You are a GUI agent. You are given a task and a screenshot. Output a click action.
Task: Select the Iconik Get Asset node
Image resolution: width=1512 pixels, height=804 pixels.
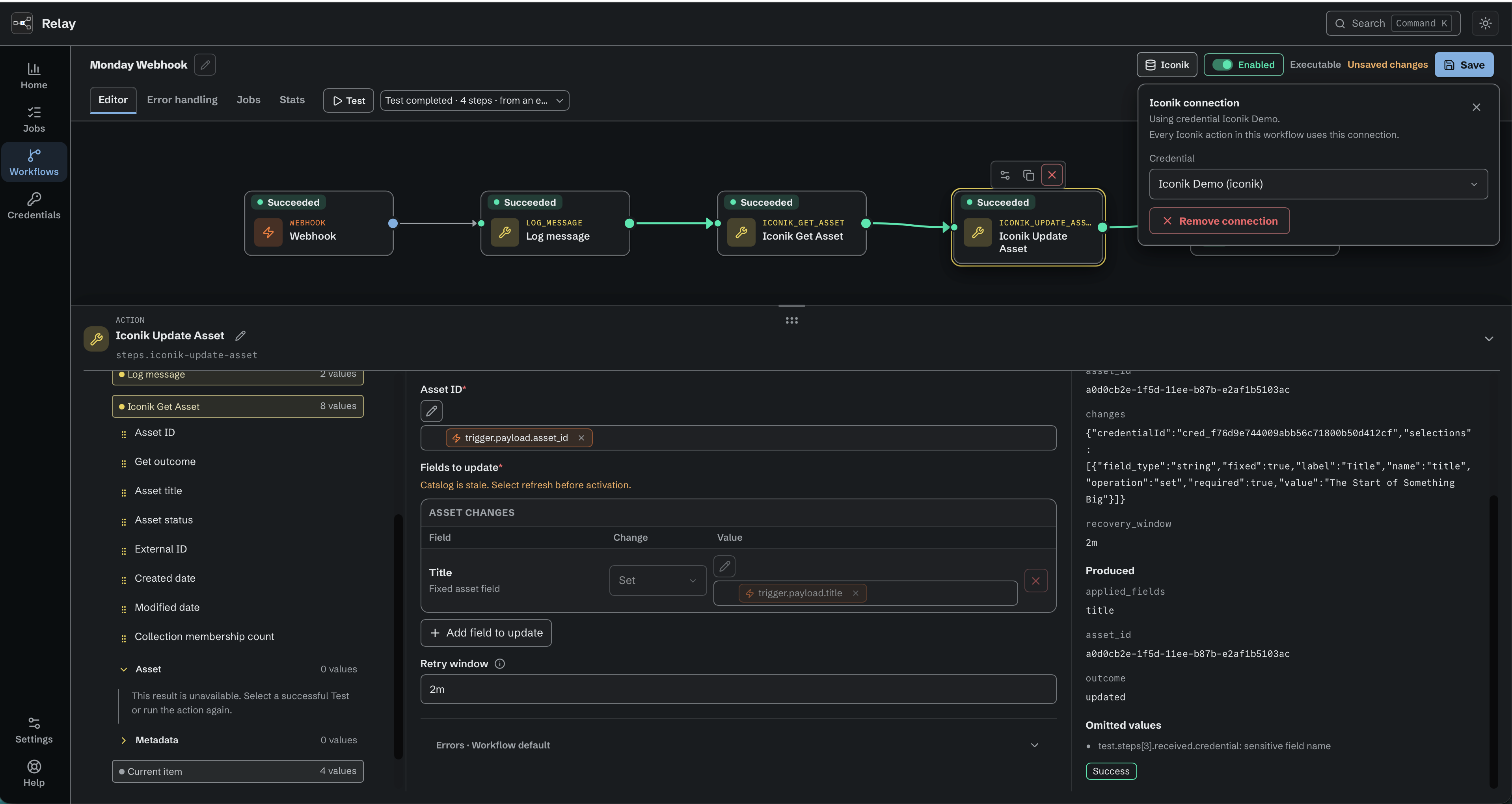click(x=791, y=223)
